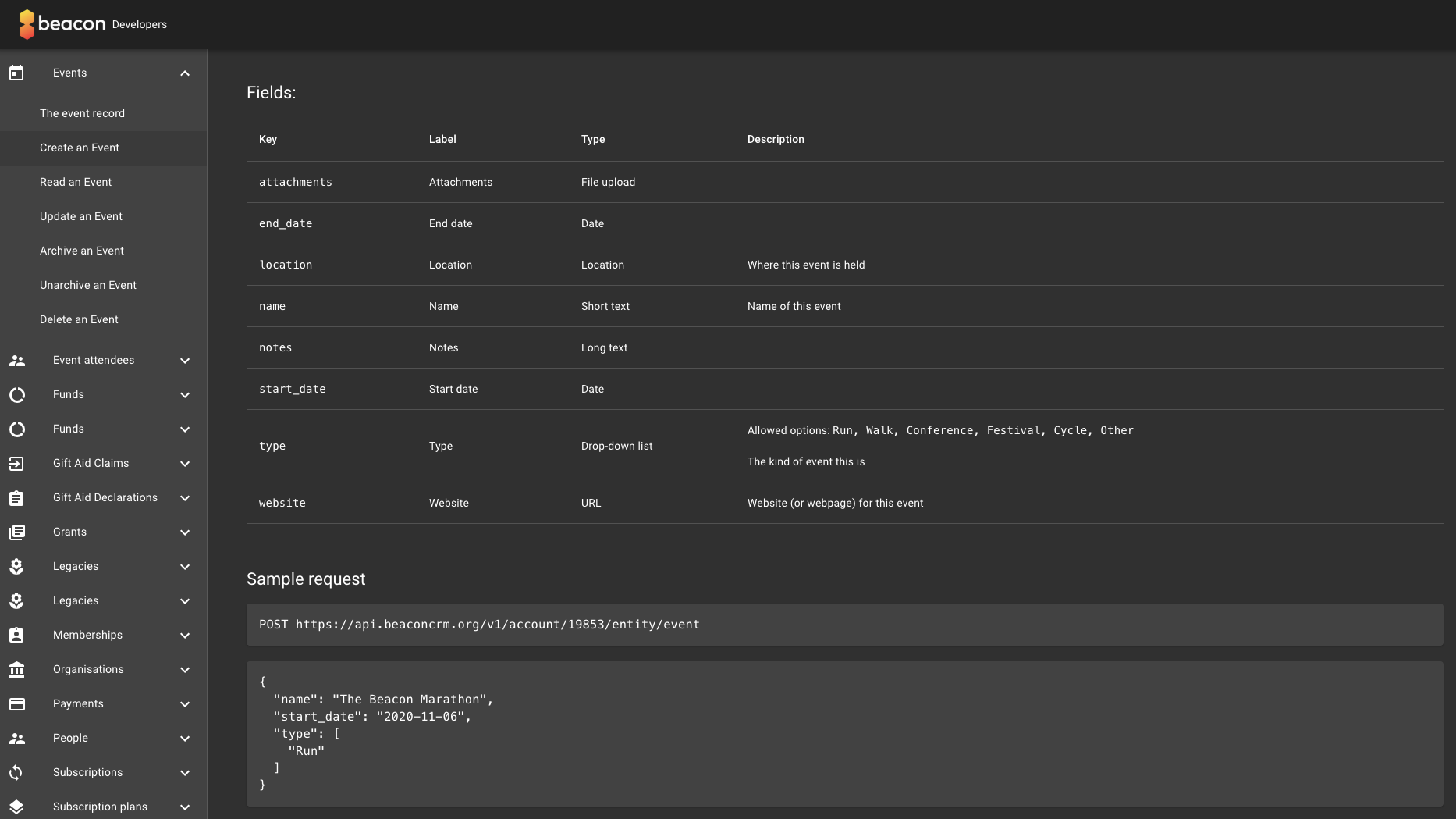Expand the People section chevron
The width and height of the screenshot is (1456, 819).
(185, 739)
